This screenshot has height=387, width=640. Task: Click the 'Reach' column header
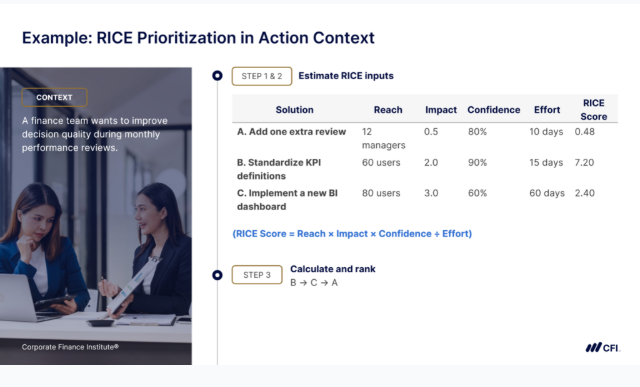pos(388,110)
